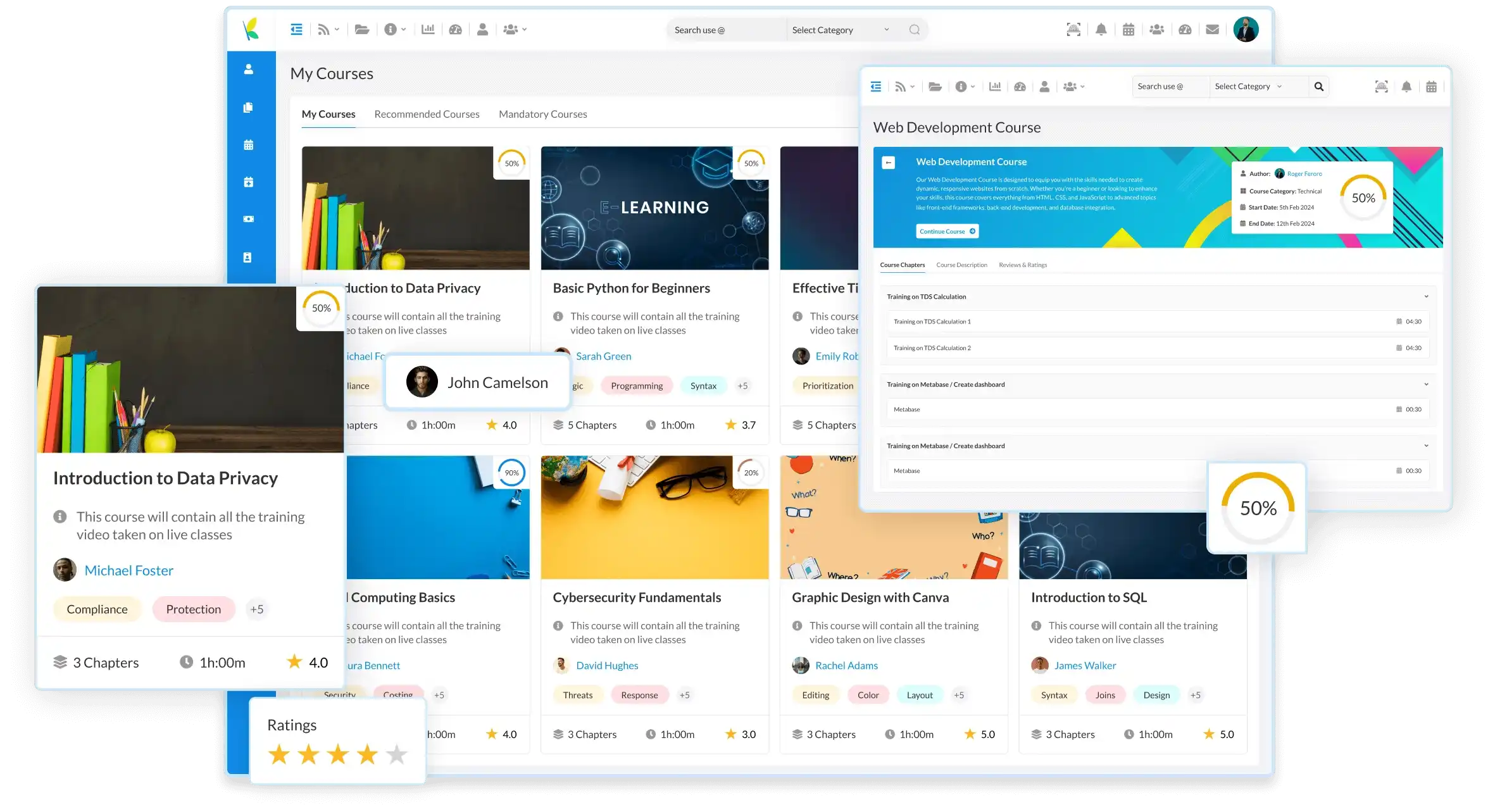Switch to My Courses tab

pyautogui.click(x=328, y=115)
